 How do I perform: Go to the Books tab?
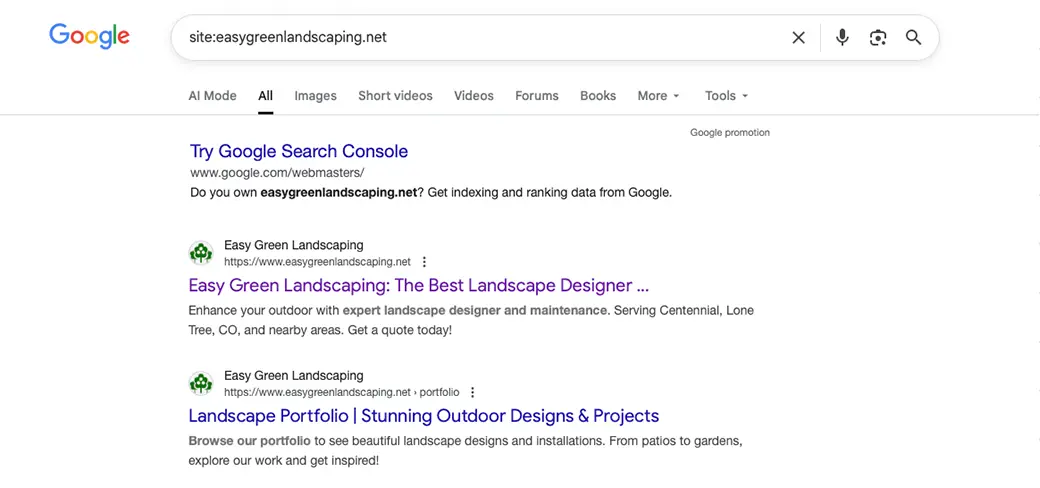(597, 96)
